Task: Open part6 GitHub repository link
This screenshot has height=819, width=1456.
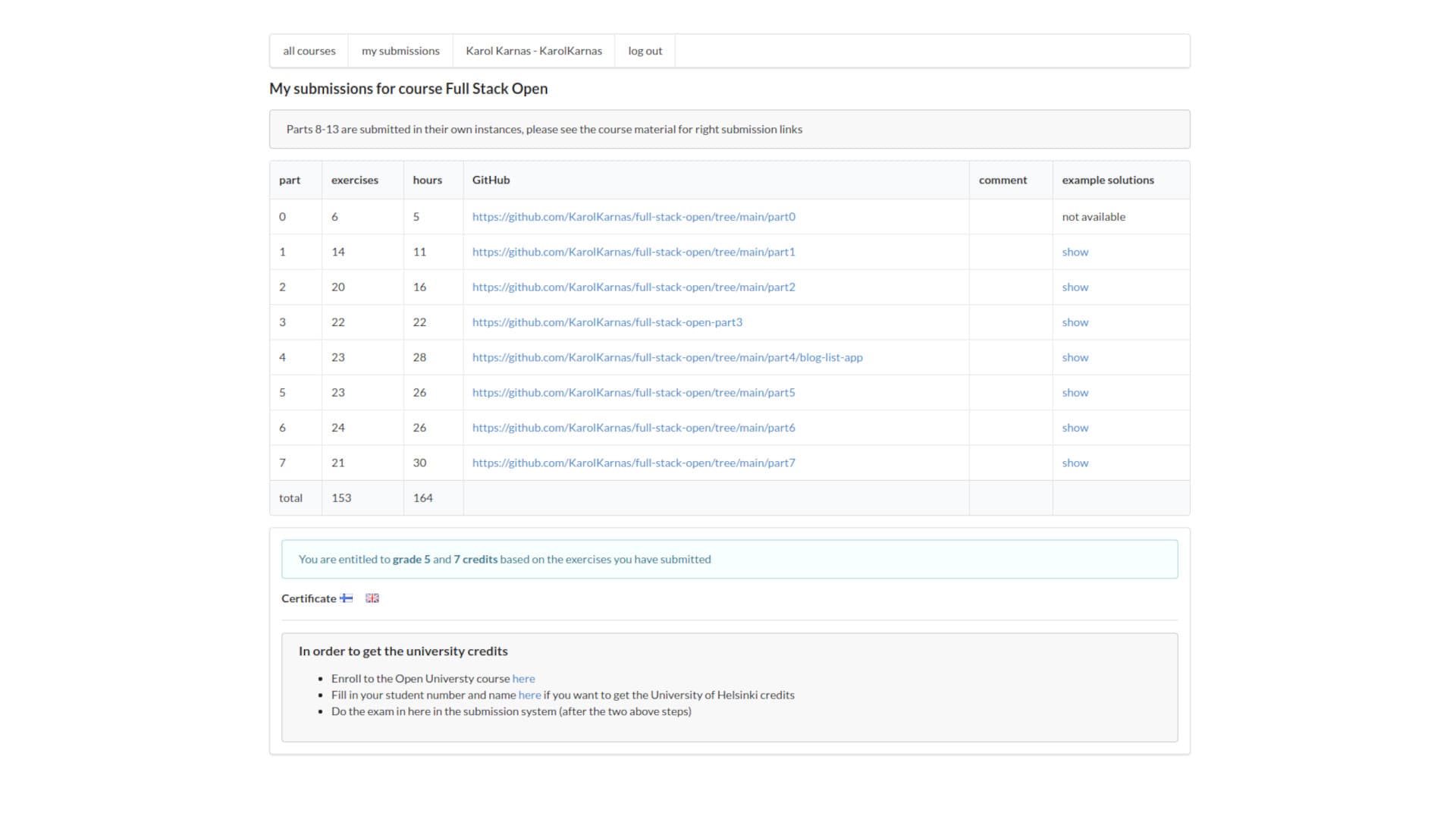Action: point(633,428)
